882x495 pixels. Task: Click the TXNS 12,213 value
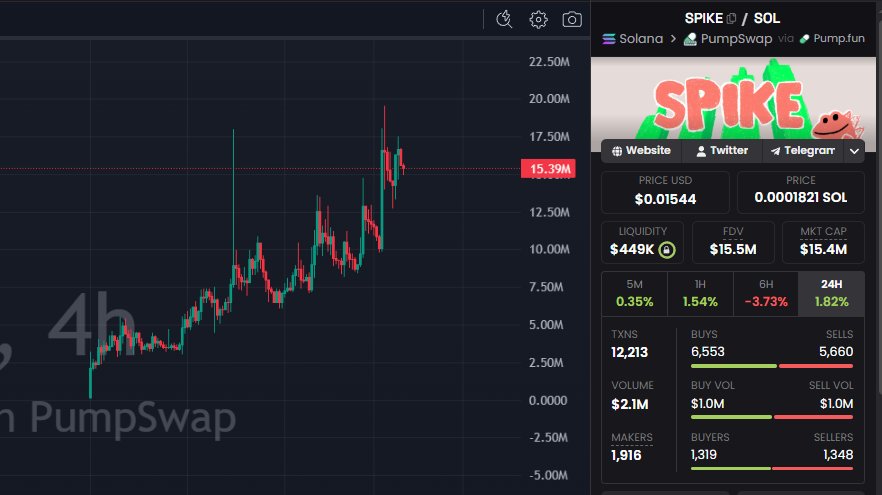click(629, 353)
